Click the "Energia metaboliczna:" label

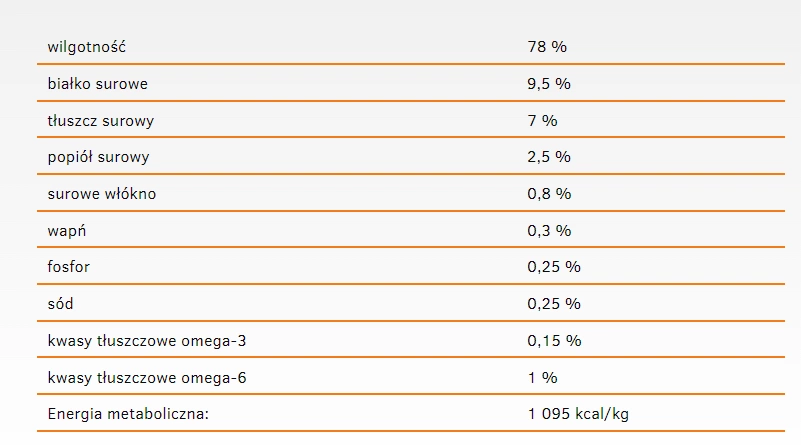pyautogui.click(x=127, y=414)
